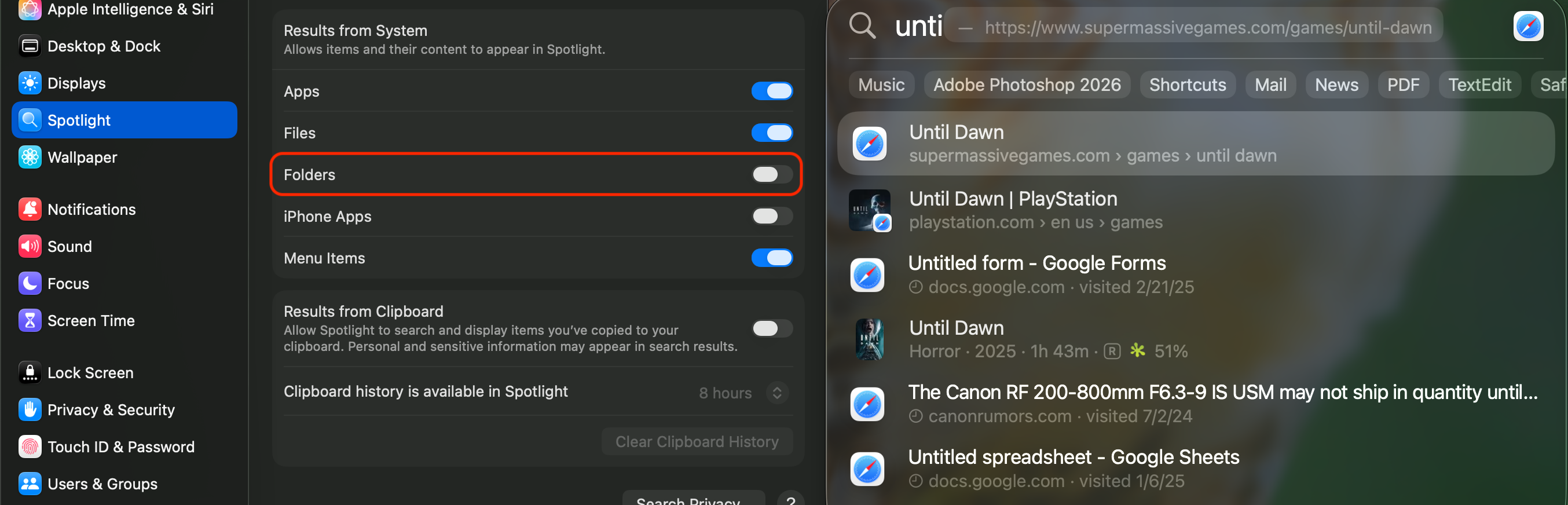The height and width of the screenshot is (505, 1568).
Task: Enable the Results from Clipboard toggle
Action: pyautogui.click(x=772, y=329)
